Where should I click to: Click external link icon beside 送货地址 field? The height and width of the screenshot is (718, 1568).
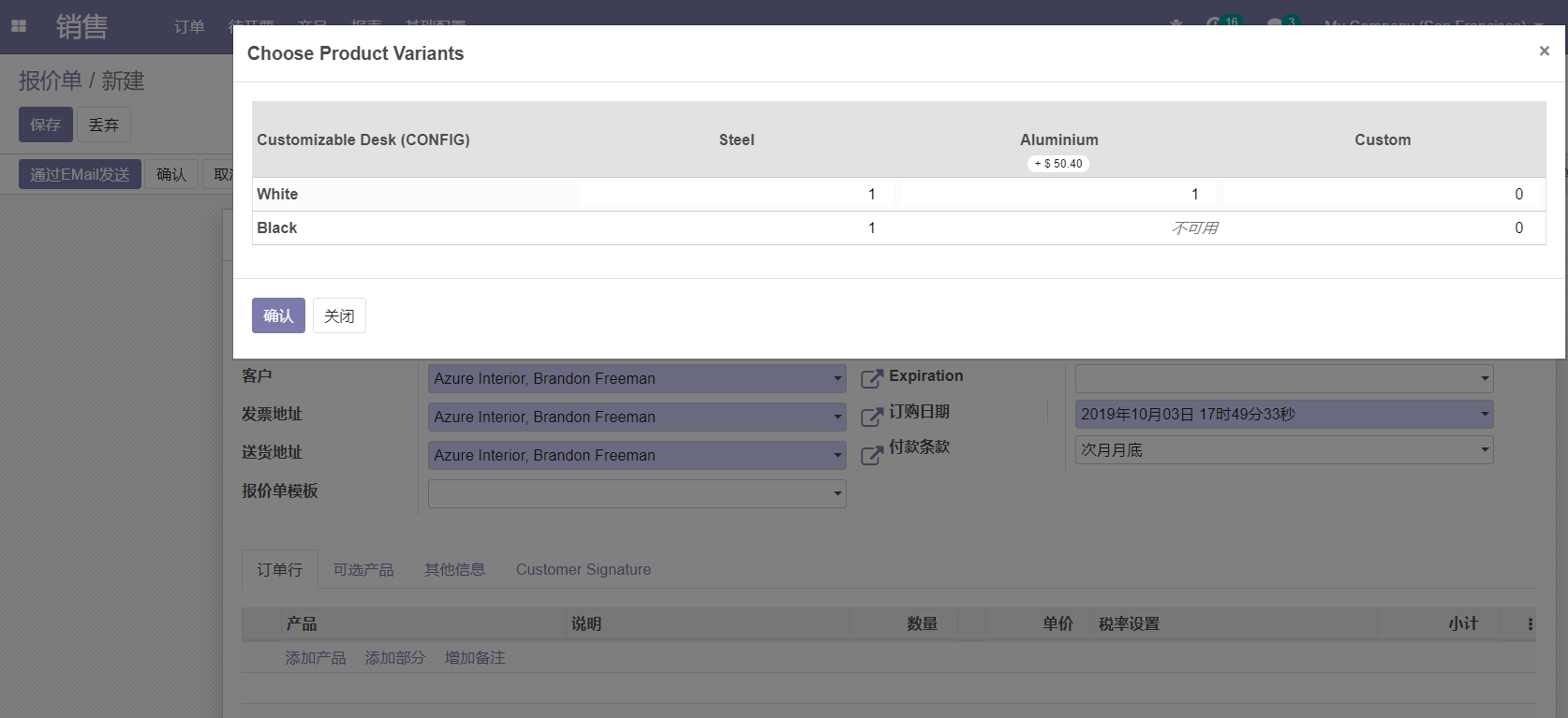point(871,455)
